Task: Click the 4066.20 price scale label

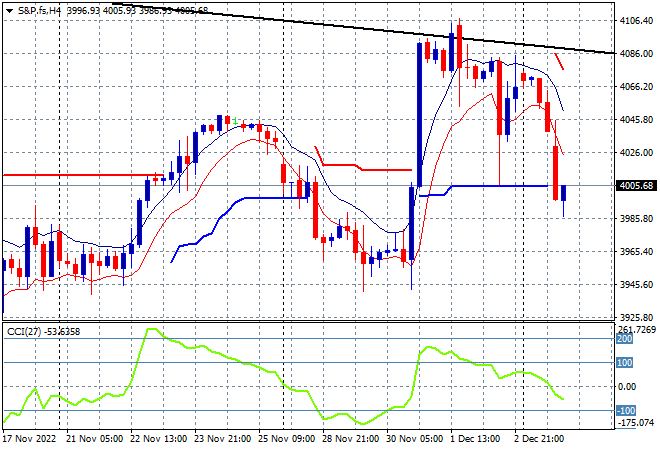Action: coord(636,87)
